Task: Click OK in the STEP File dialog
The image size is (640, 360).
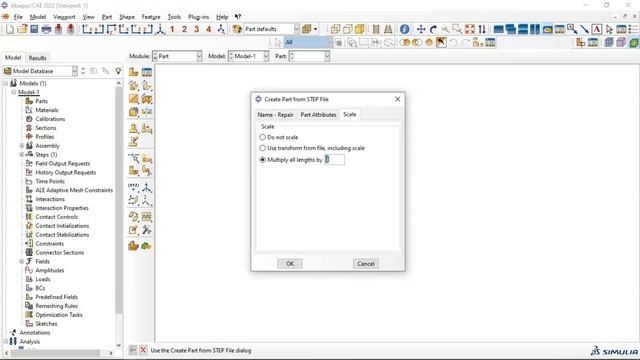Action: tap(290, 264)
